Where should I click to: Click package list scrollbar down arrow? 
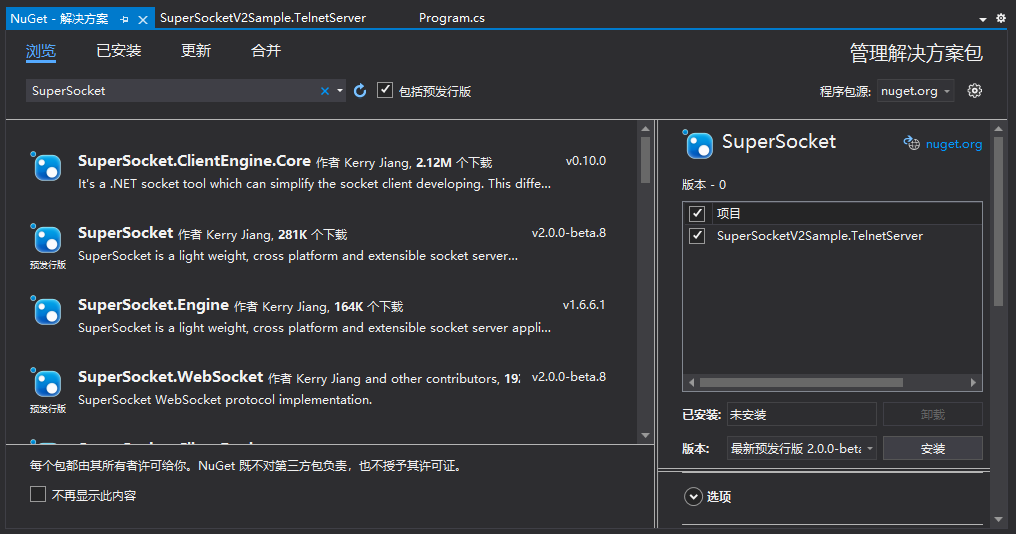pos(645,435)
